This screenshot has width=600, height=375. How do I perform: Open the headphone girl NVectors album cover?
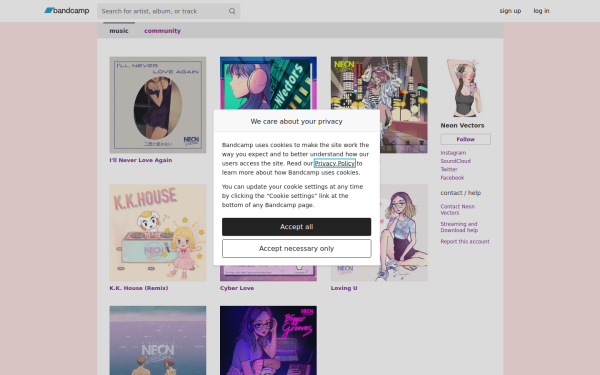268,83
